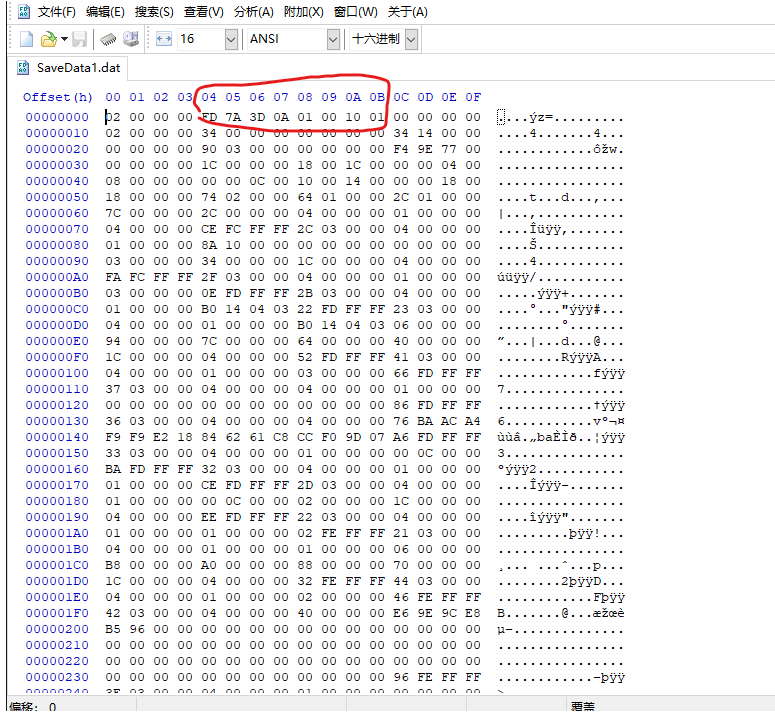Open the 编辑(E) menu

tap(106, 12)
